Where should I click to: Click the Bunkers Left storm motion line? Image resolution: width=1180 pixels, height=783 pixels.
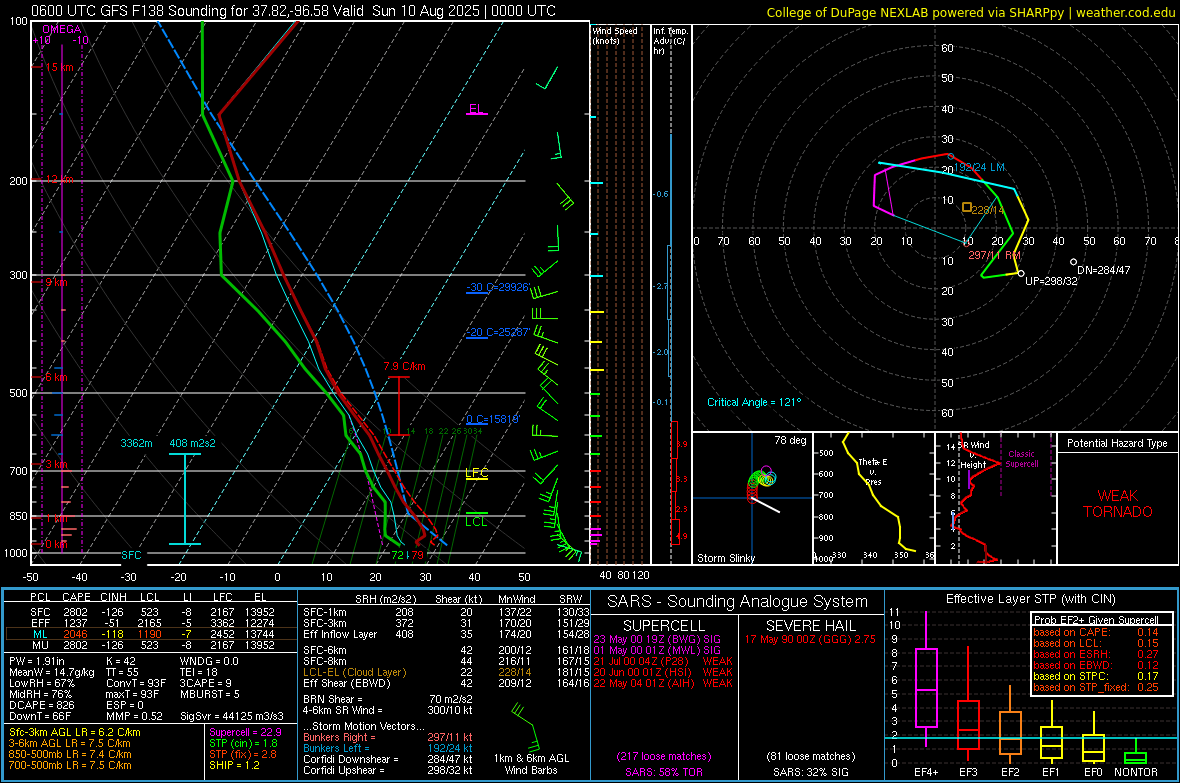[388, 748]
